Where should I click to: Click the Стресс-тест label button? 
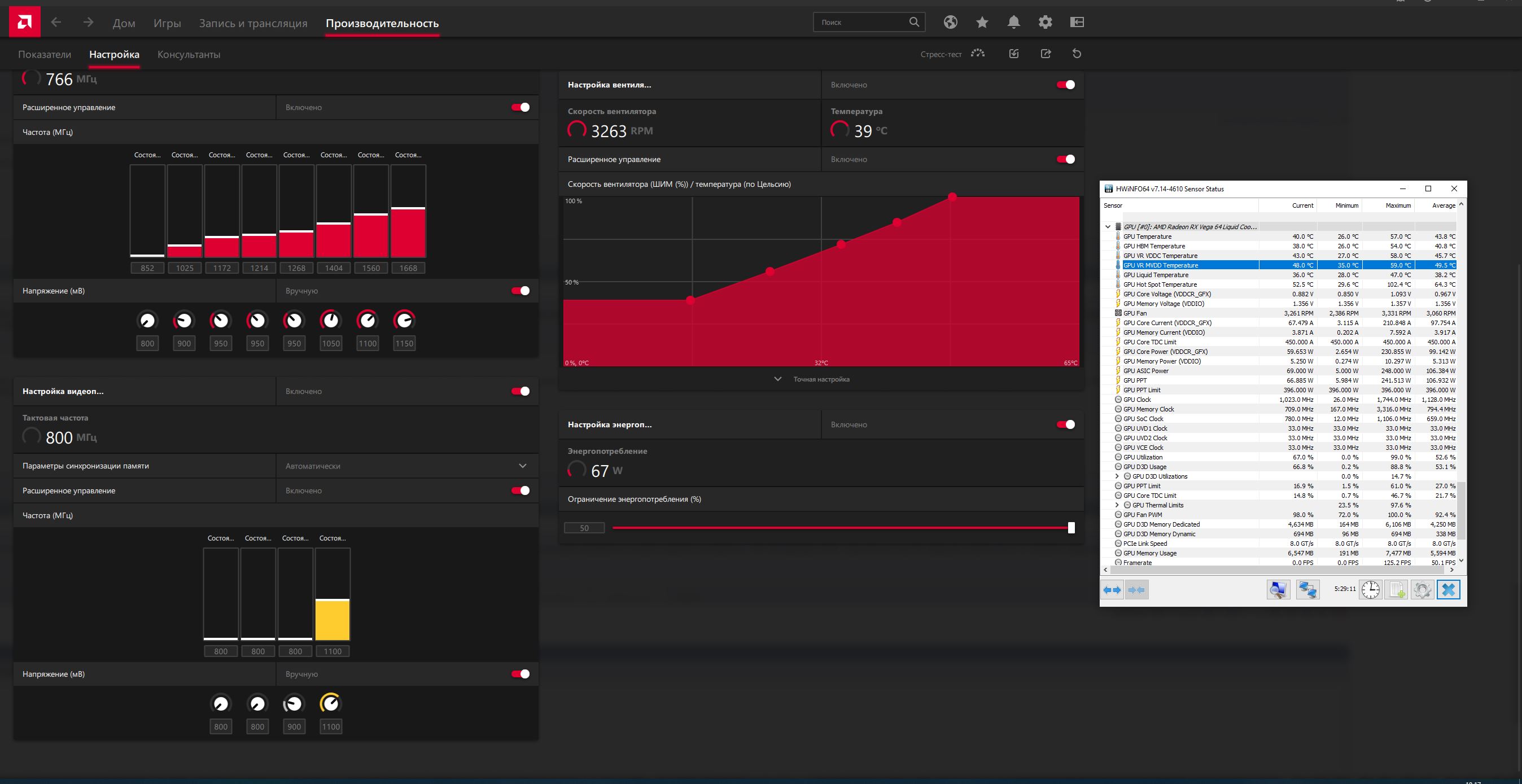(941, 54)
